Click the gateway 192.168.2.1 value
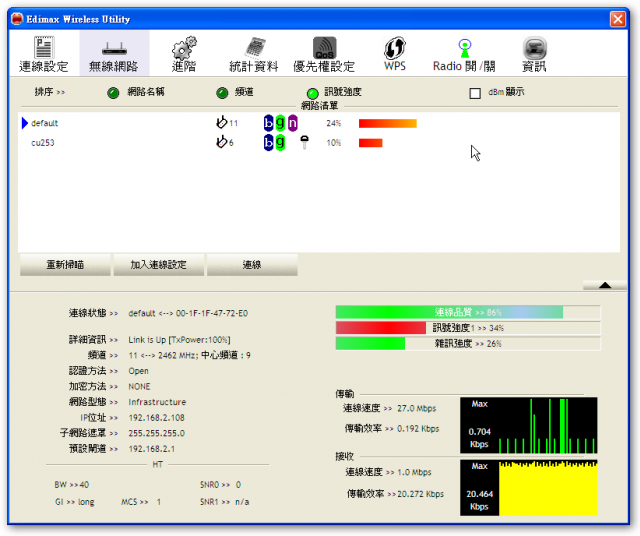Screen dimensions: 640x536 (x=151, y=449)
